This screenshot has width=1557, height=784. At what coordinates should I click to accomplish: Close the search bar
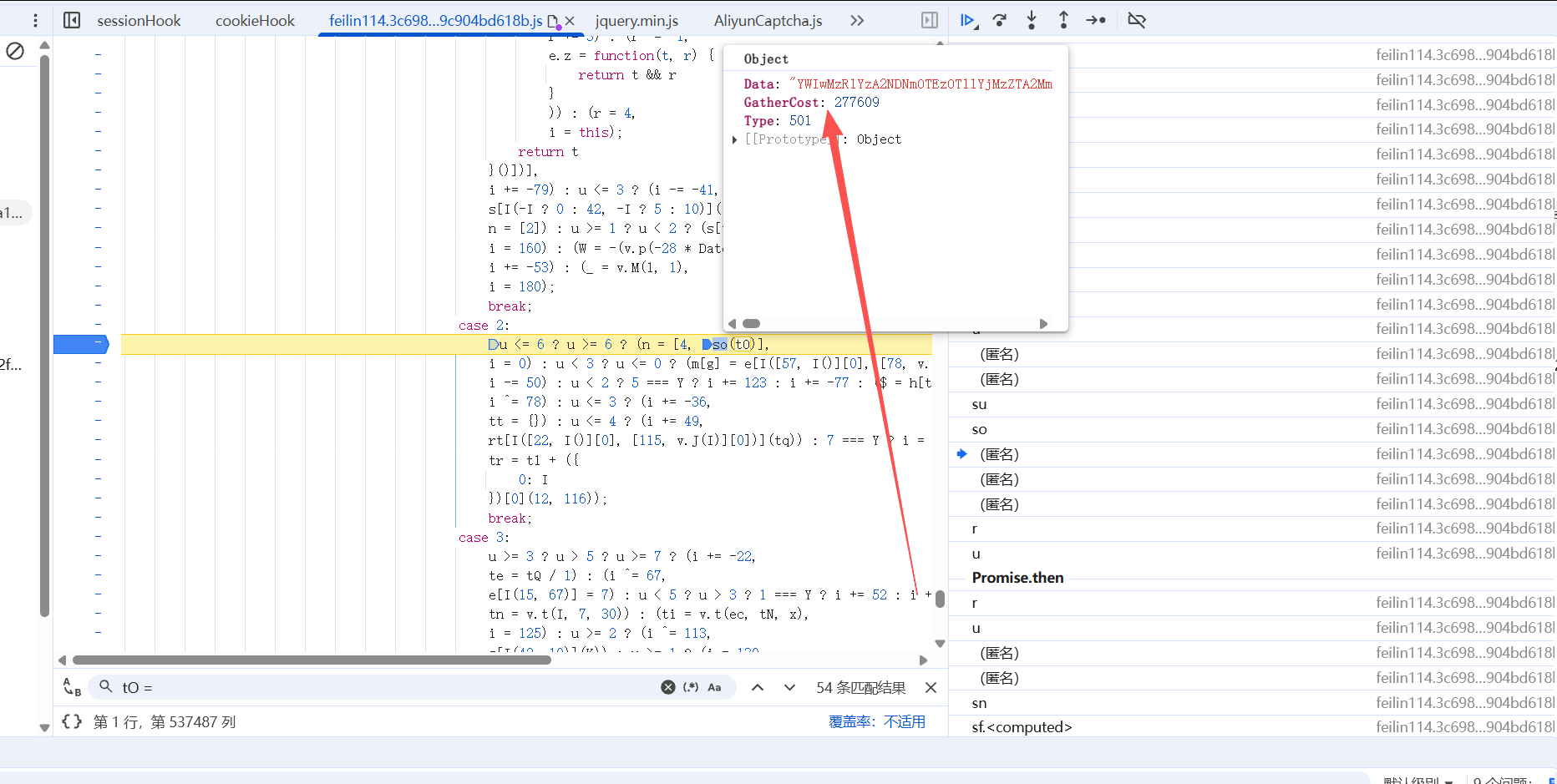[x=931, y=687]
